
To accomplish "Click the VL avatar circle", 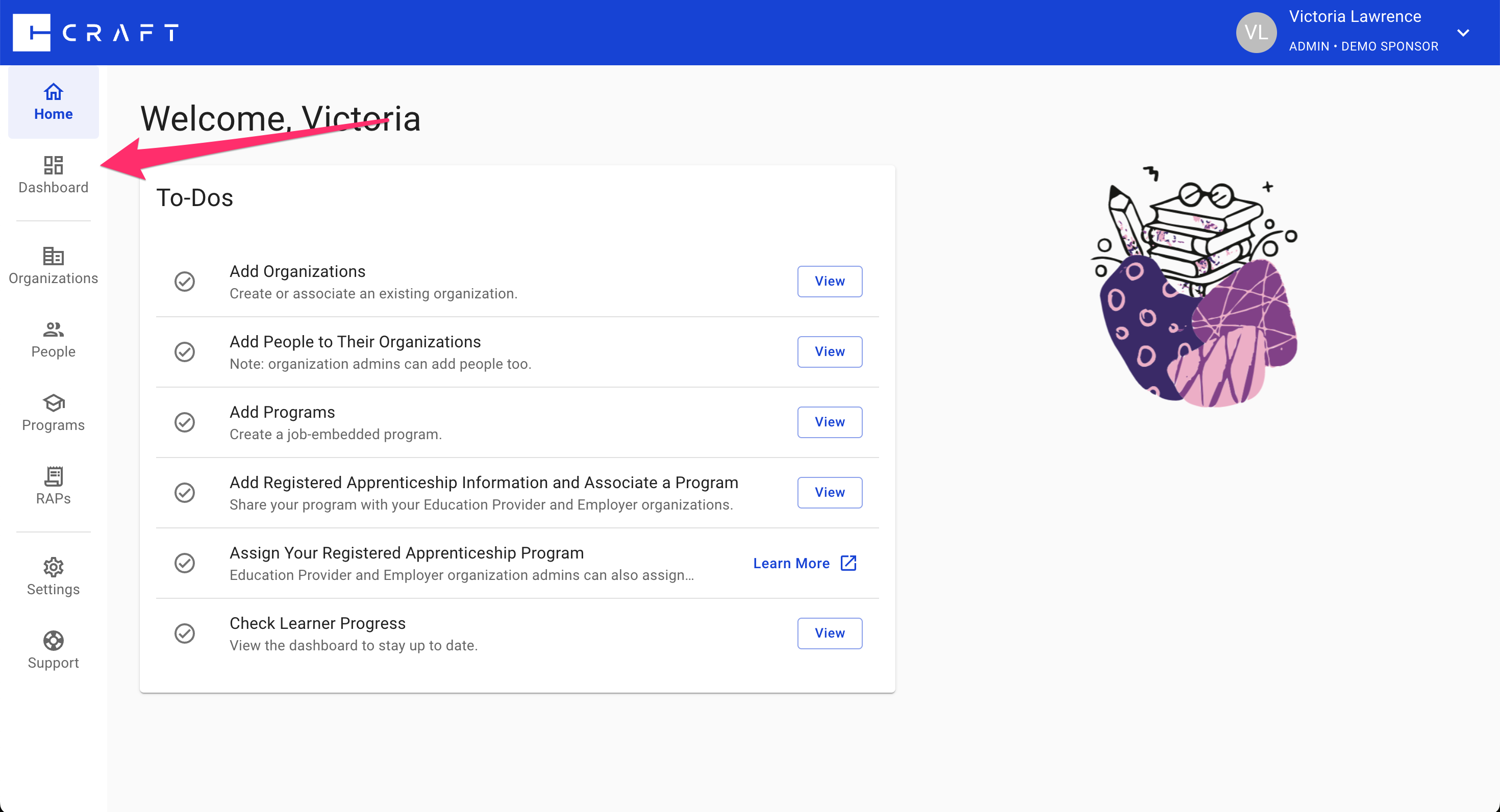I will point(1256,33).
